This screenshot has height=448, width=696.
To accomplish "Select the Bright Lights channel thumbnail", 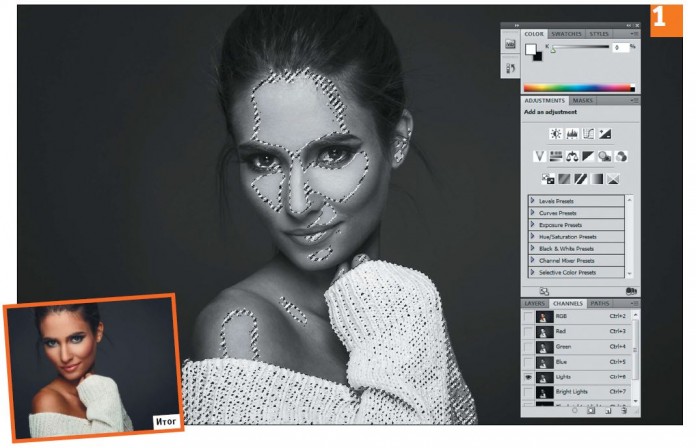I will point(545,392).
